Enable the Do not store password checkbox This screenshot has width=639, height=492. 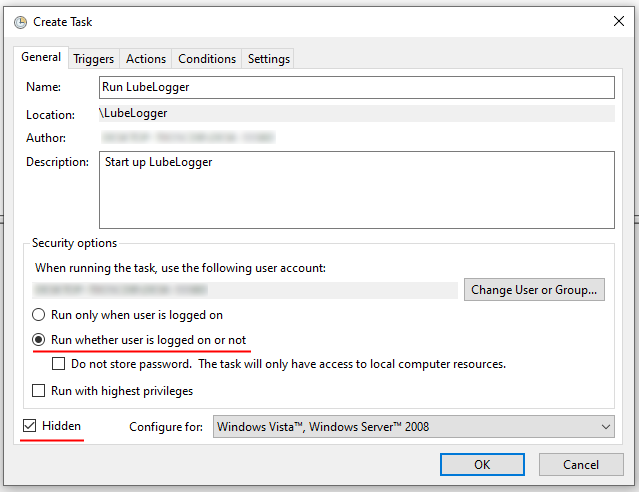coord(59,364)
